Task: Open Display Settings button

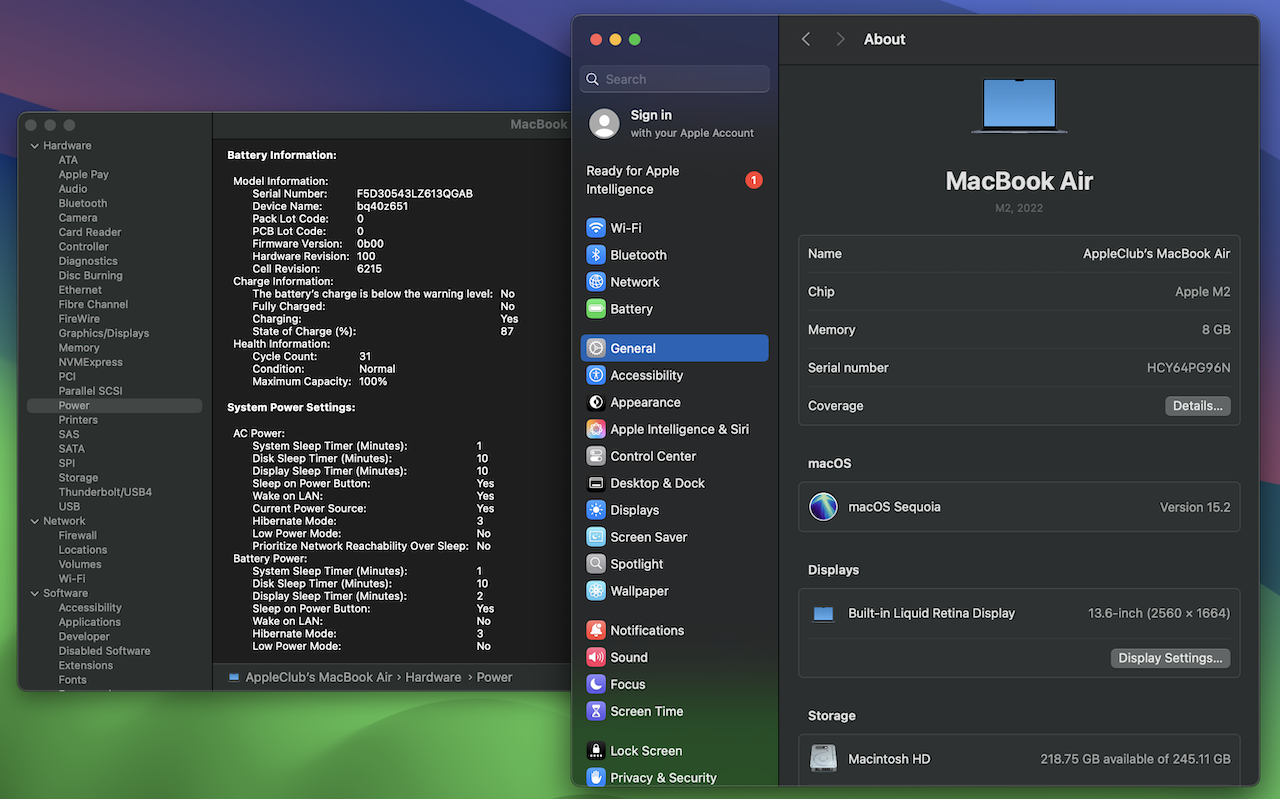Action: click(x=1170, y=658)
